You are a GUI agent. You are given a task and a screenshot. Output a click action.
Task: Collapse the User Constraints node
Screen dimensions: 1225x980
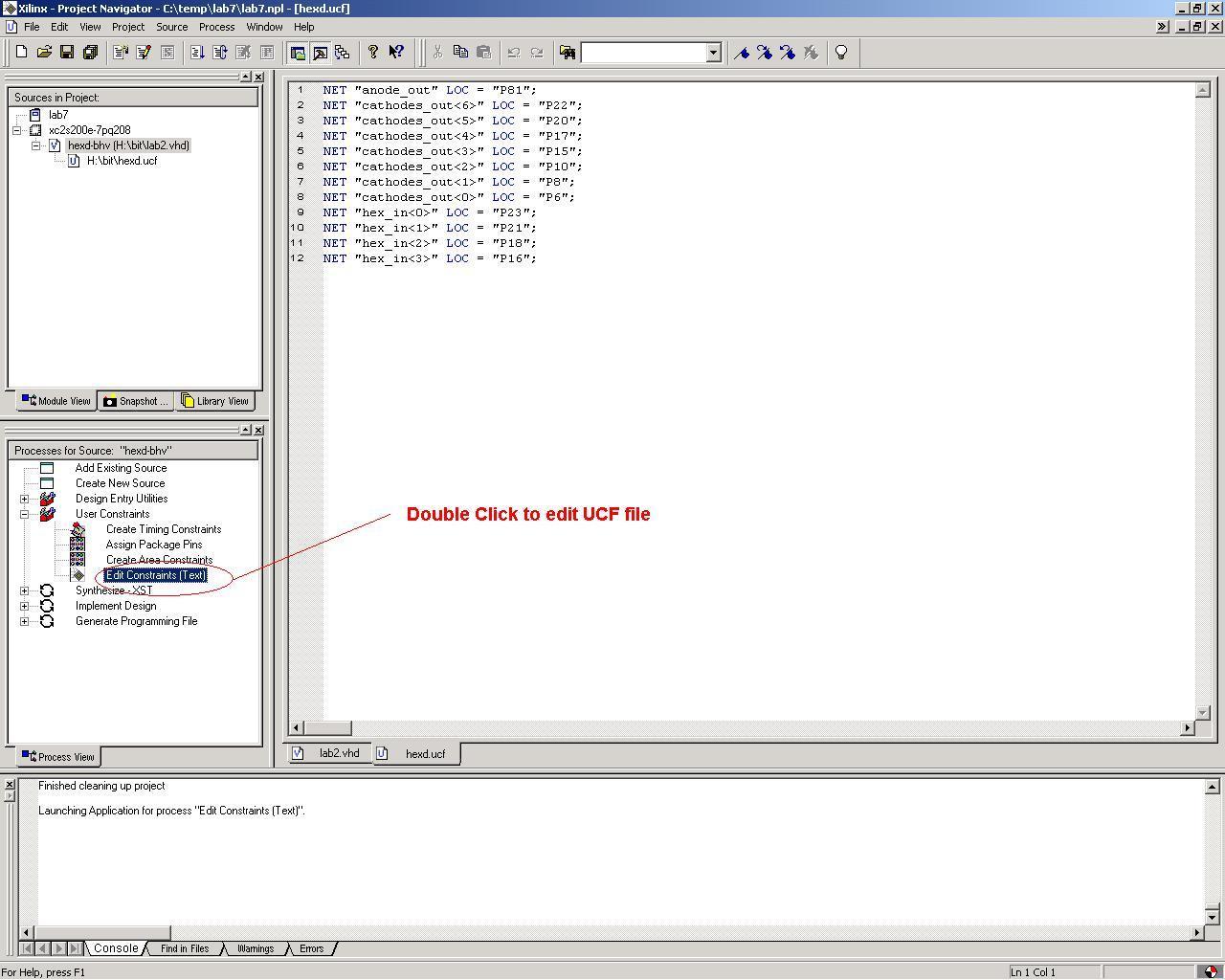(x=25, y=514)
